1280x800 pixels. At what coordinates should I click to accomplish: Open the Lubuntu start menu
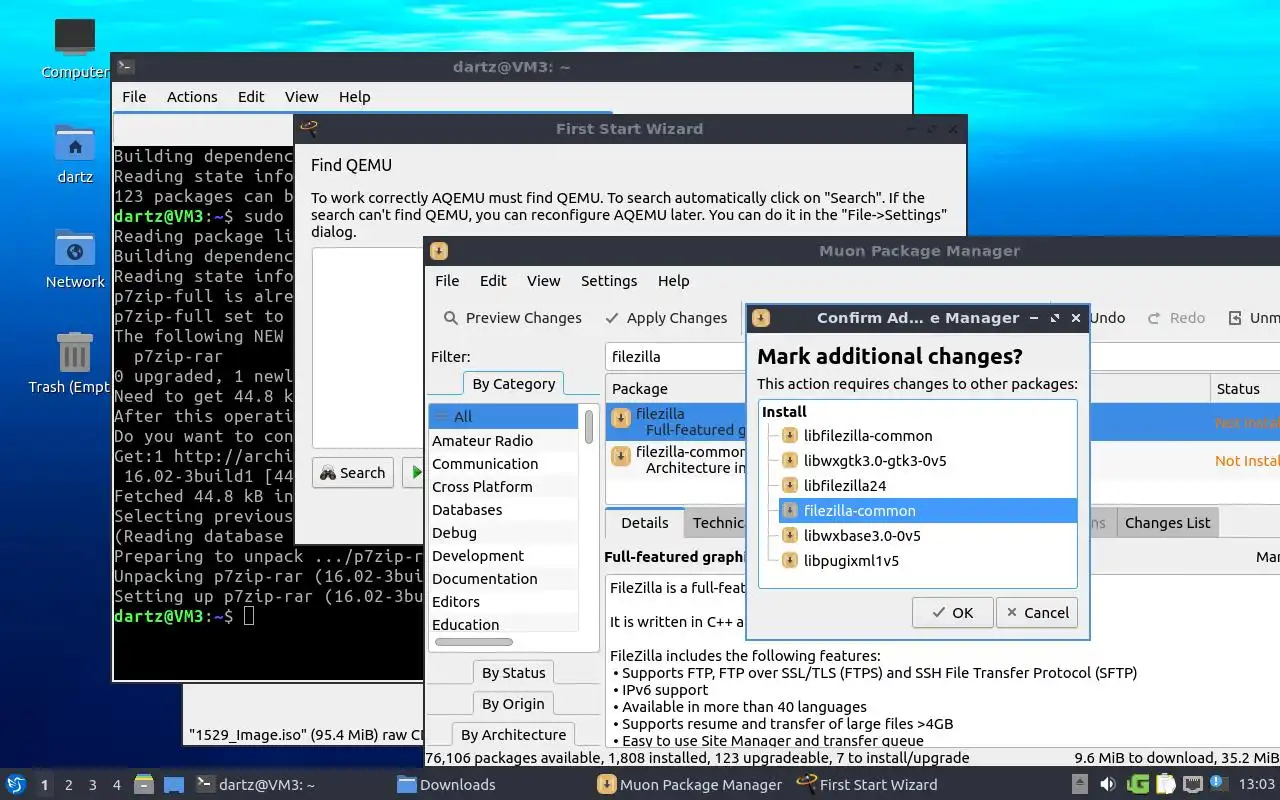tap(16, 784)
